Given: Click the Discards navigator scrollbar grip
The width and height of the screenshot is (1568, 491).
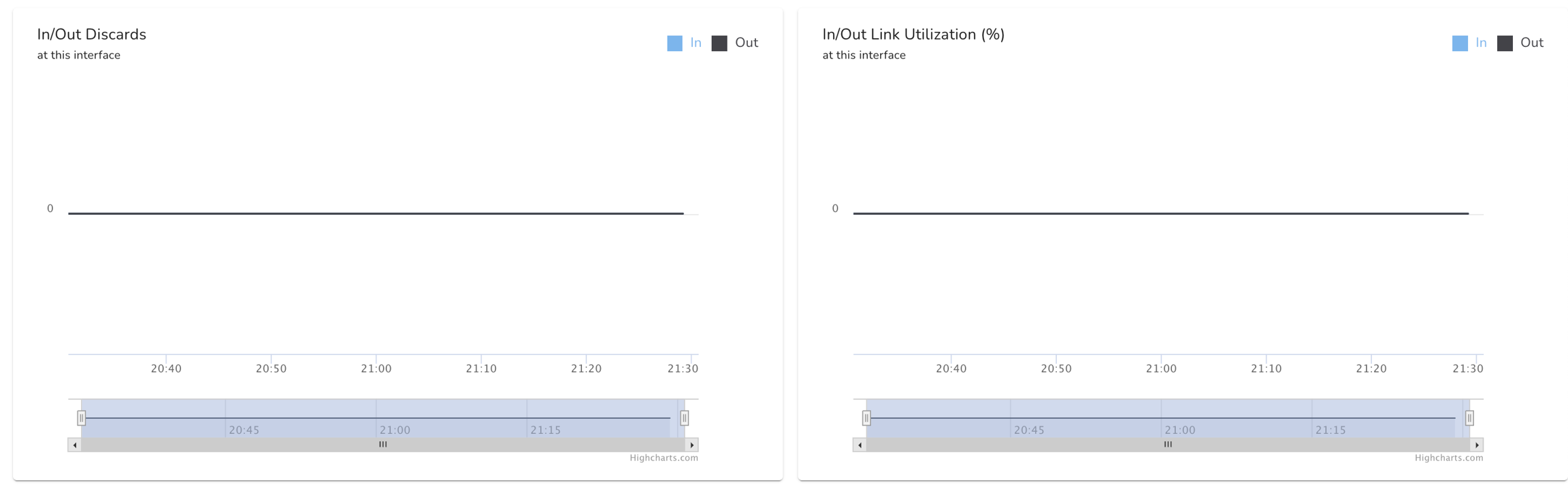Looking at the screenshot, I should click(x=383, y=445).
